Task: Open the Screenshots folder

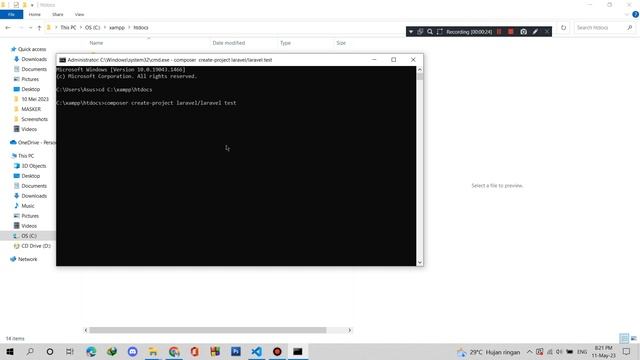Action: tap(34, 119)
